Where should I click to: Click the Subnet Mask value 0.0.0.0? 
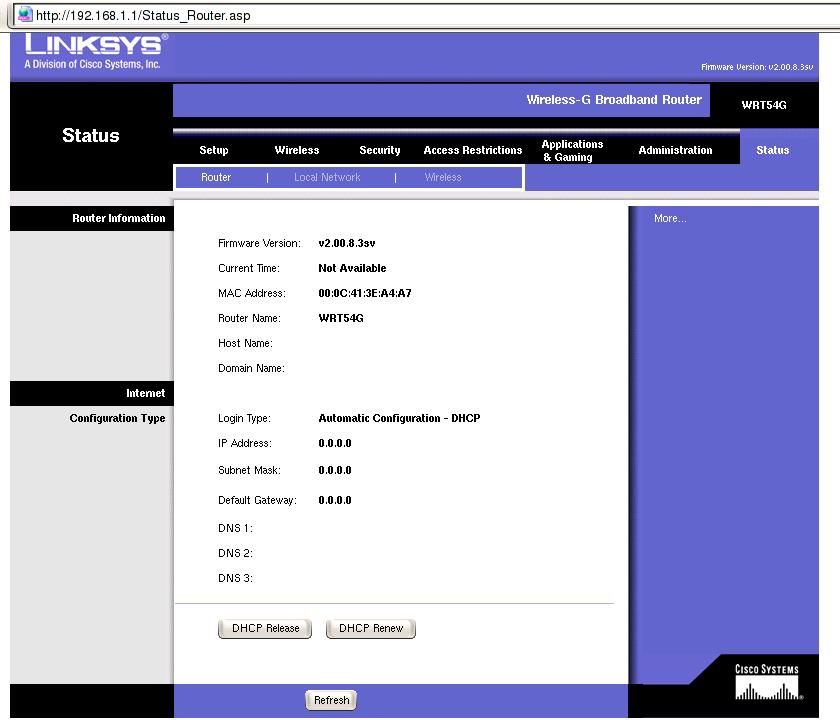335,470
